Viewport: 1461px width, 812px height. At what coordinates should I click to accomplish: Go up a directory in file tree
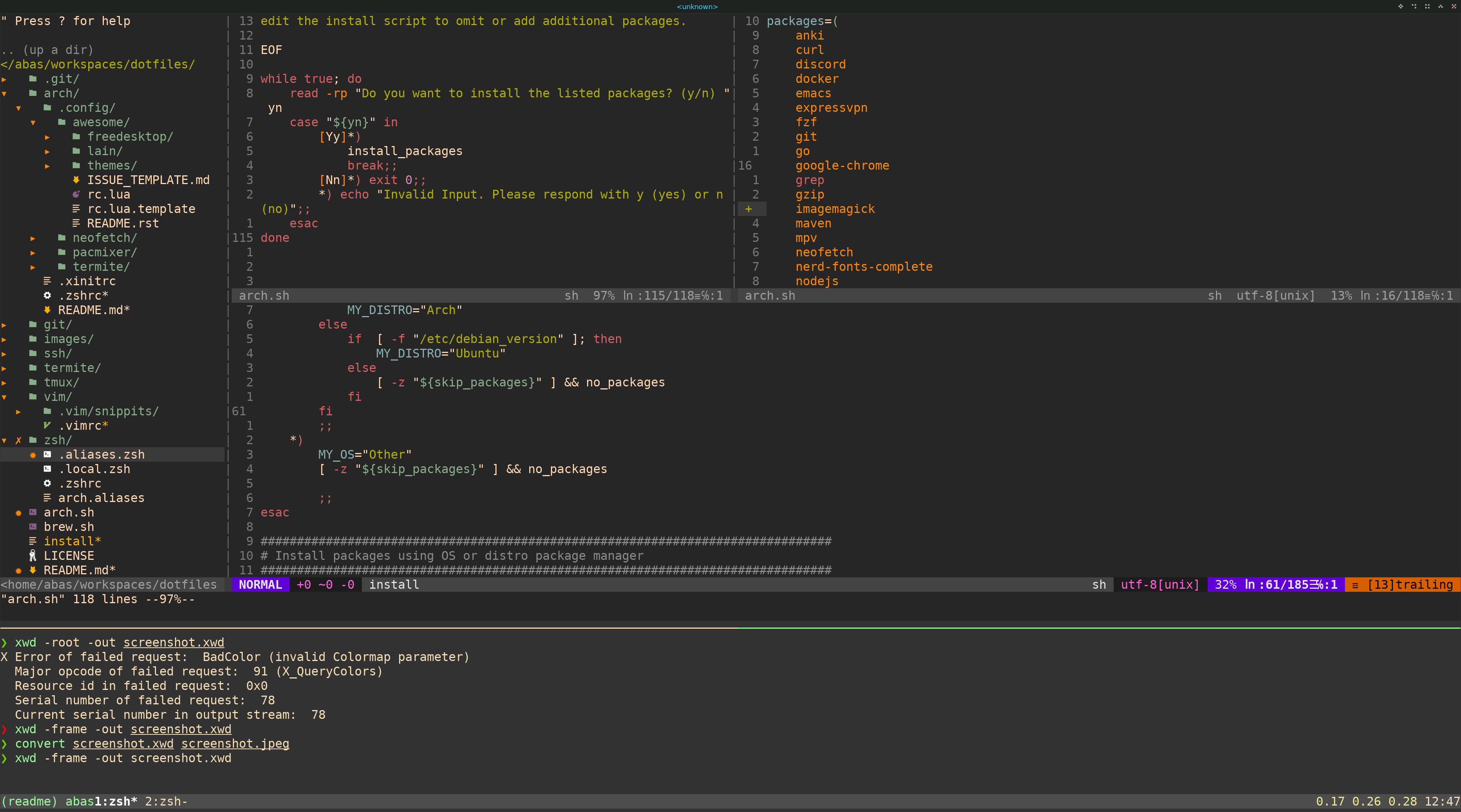point(48,50)
